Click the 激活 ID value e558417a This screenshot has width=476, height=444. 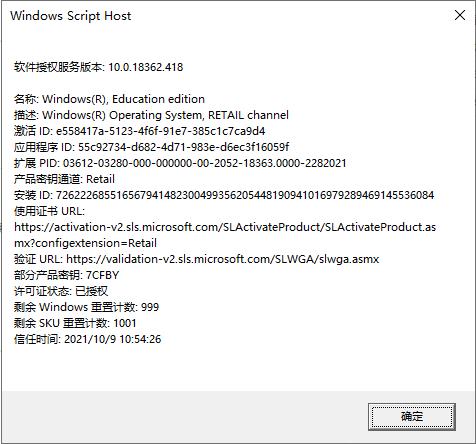[160, 131]
